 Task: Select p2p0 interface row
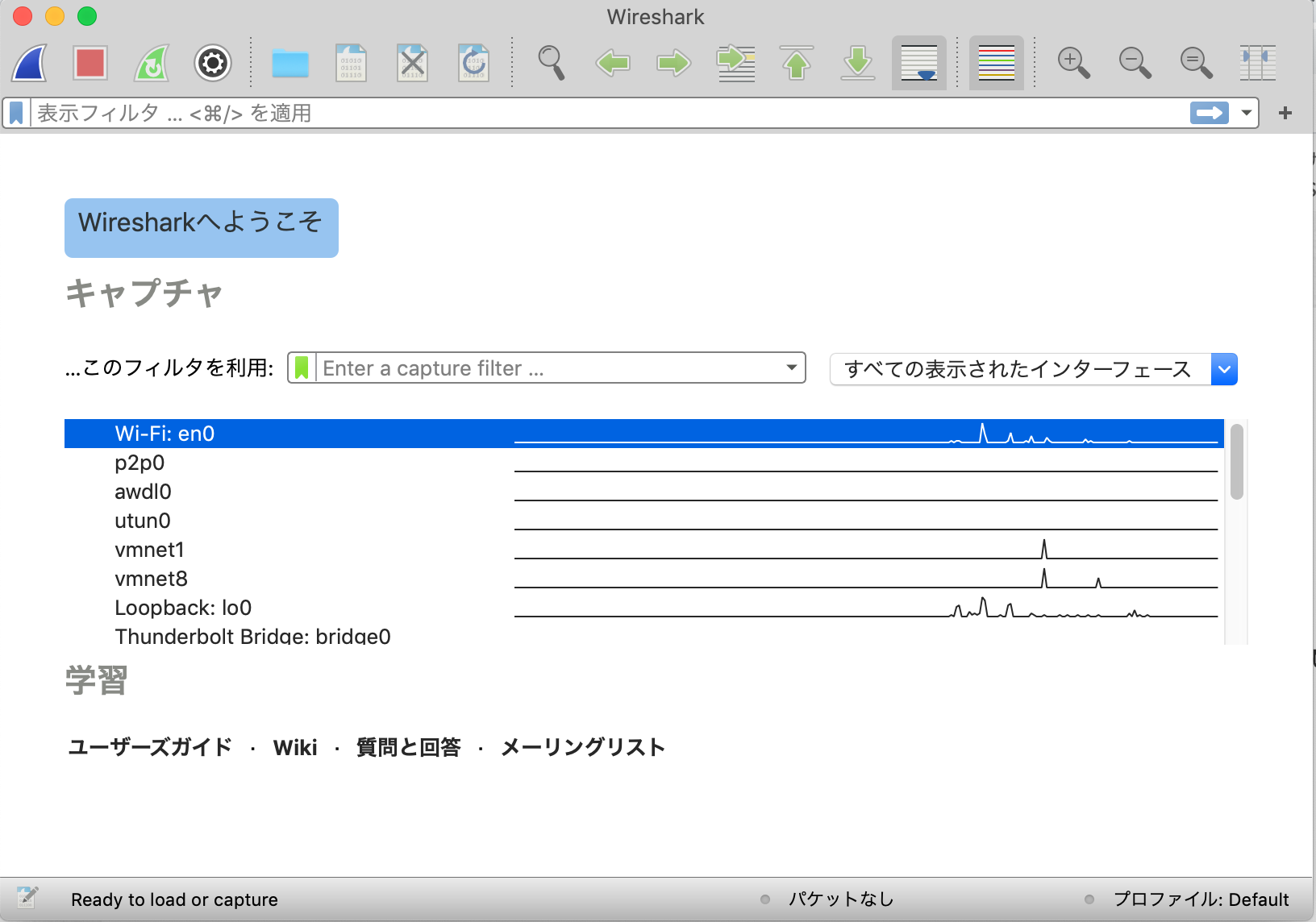click(x=643, y=463)
